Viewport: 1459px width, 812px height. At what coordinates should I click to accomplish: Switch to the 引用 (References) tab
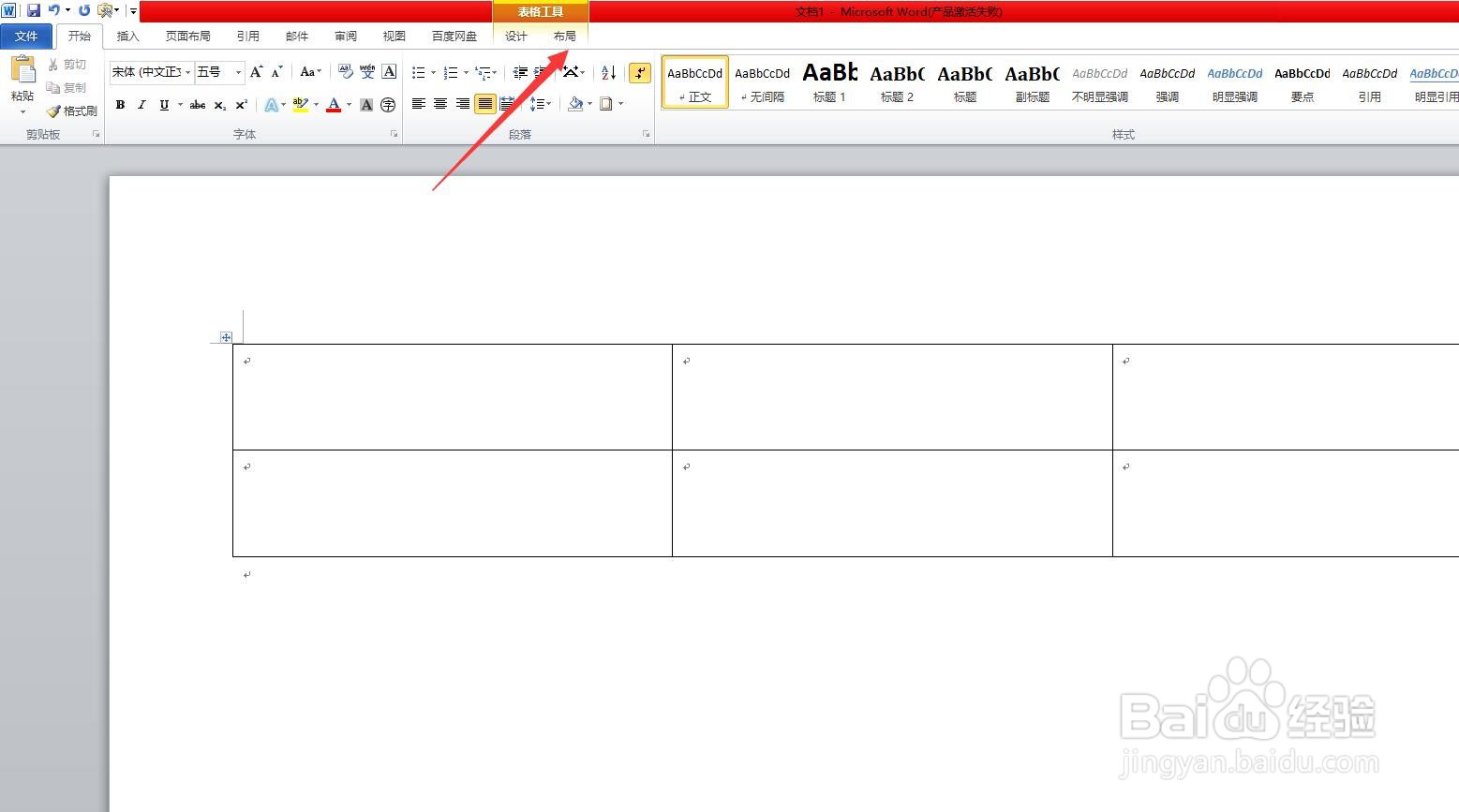[x=247, y=37]
